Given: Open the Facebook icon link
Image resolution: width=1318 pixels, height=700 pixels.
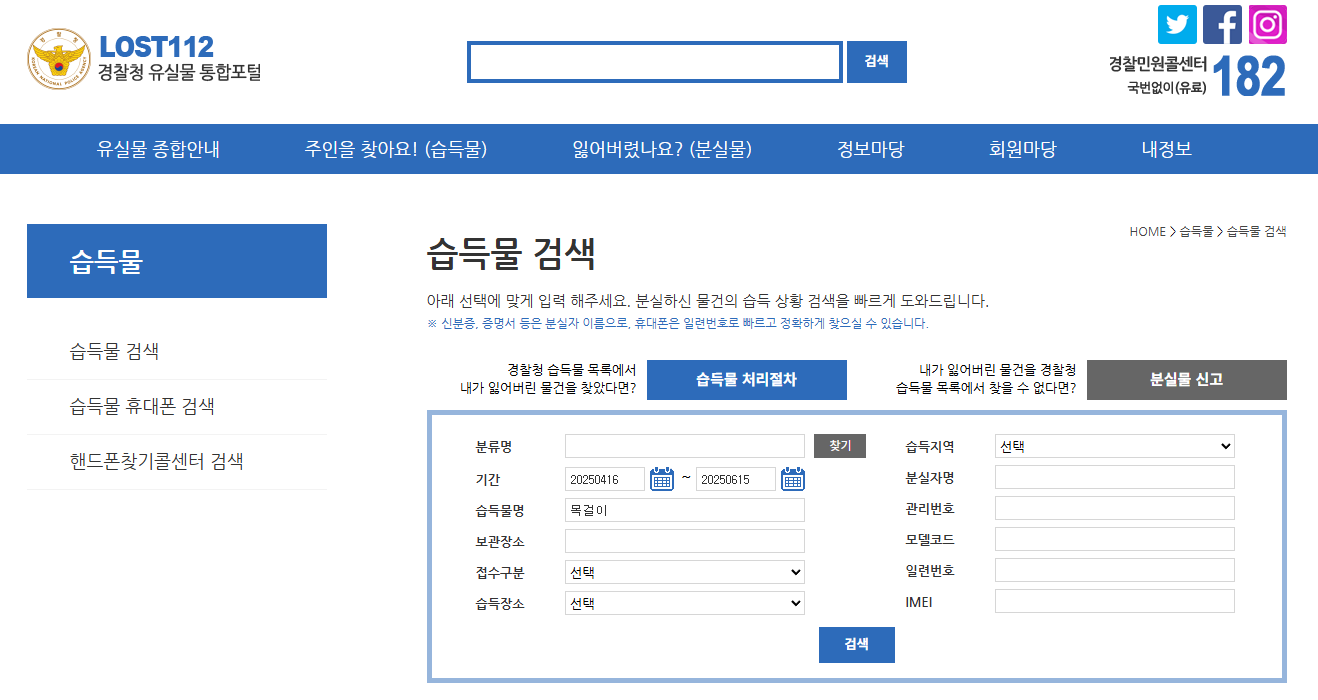Looking at the screenshot, I should 1222,25.
